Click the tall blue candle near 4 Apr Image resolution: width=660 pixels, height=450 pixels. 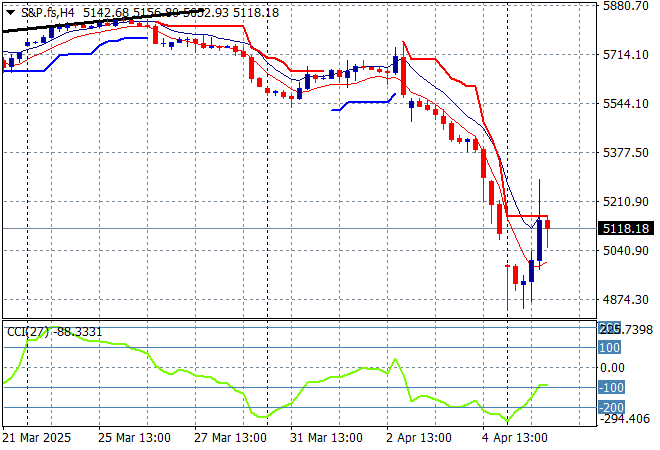coord(540,240)
